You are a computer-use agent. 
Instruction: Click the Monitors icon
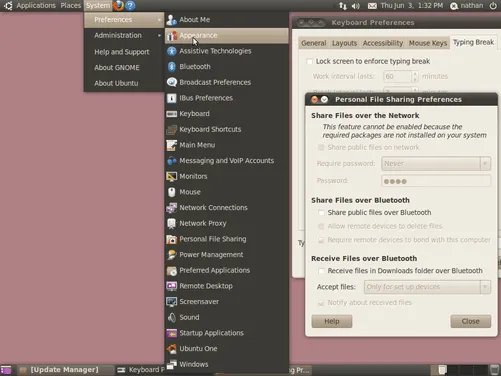tap(171, 177)
